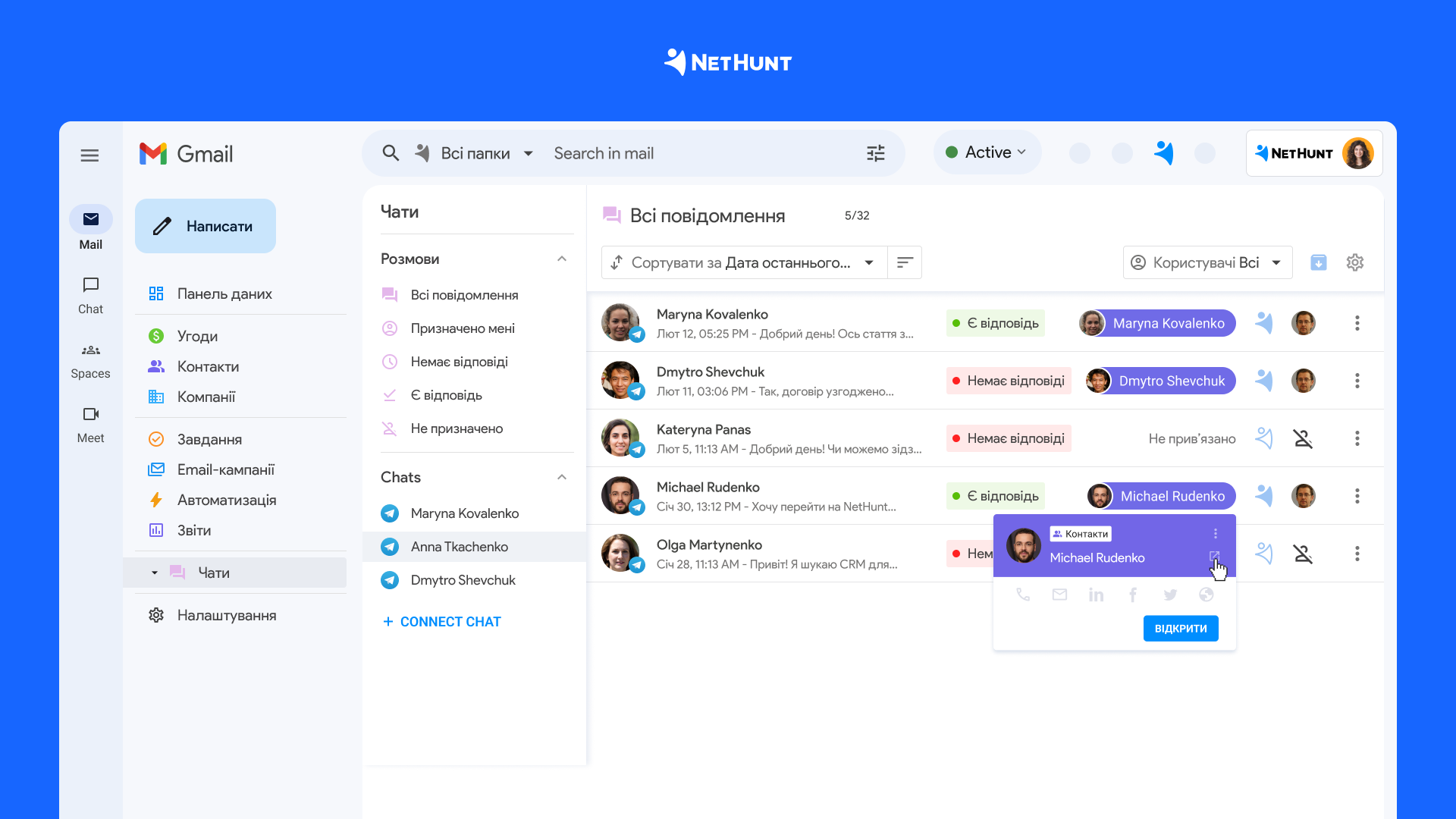Click three-dot menu on contact popup card
1456x819 pixels.
(1216, 534)
